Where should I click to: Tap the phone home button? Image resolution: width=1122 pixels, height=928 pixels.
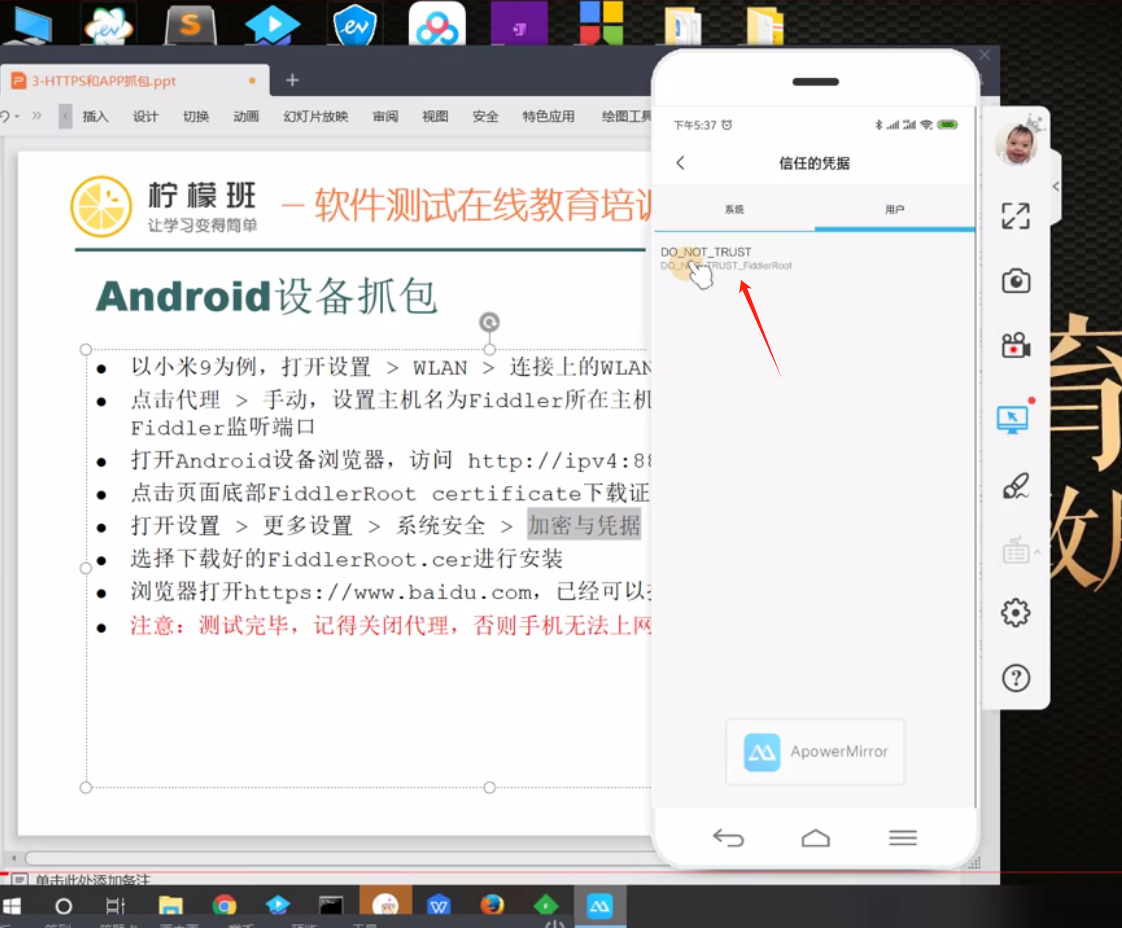click(815, 837)
